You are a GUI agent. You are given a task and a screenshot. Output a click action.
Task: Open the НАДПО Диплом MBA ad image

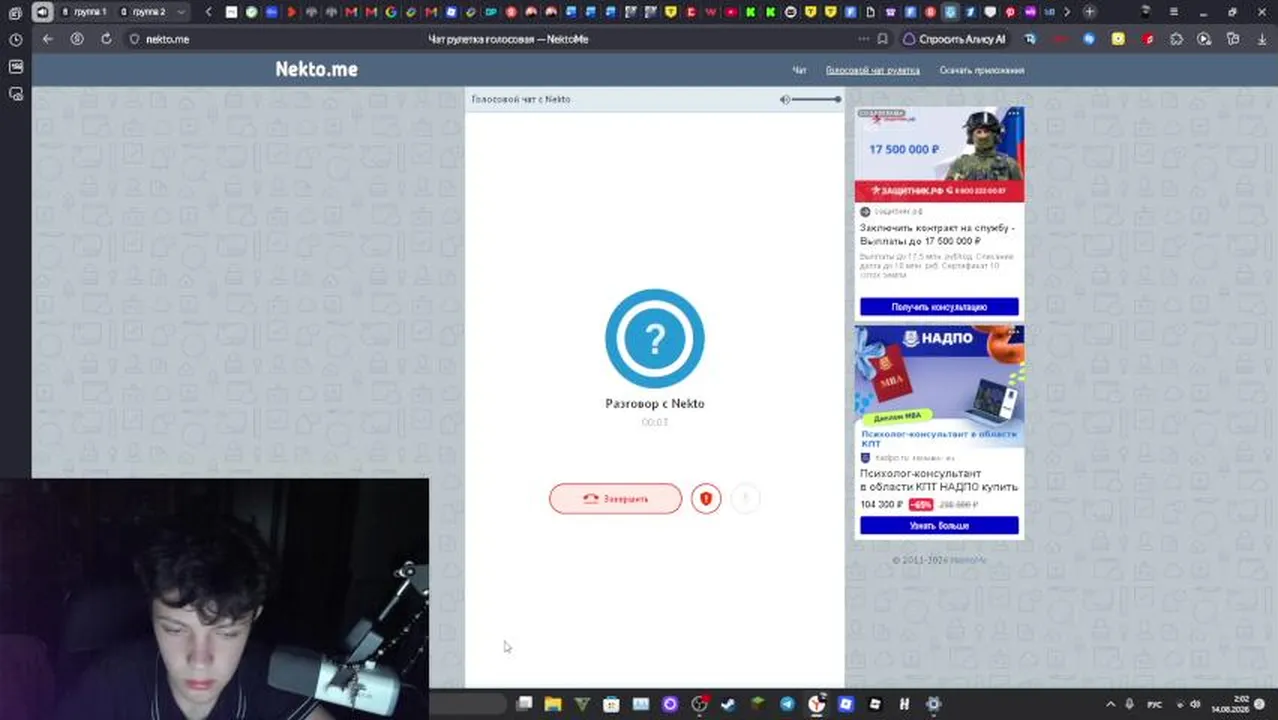(x=939, y=376)
